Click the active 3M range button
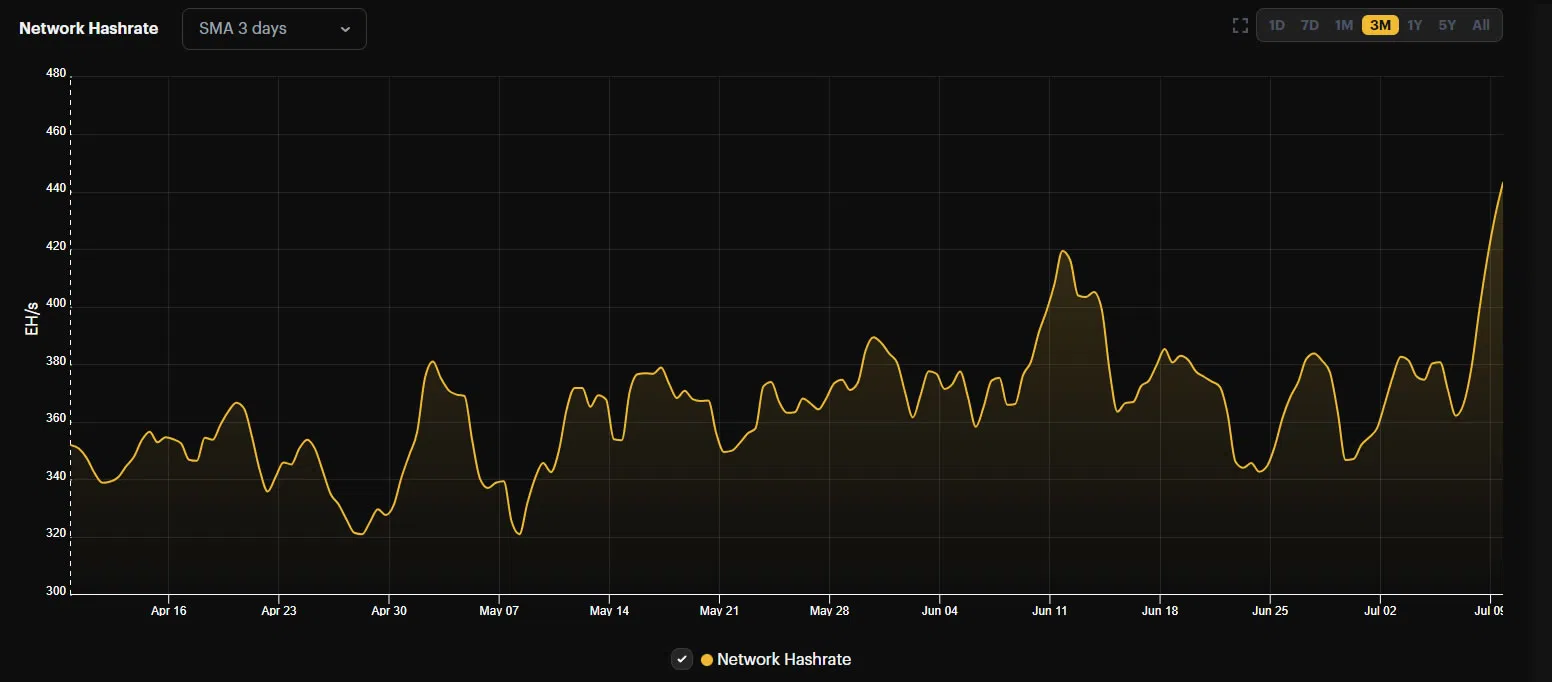Screen dimensions: 1552x682 (1380, 26)
